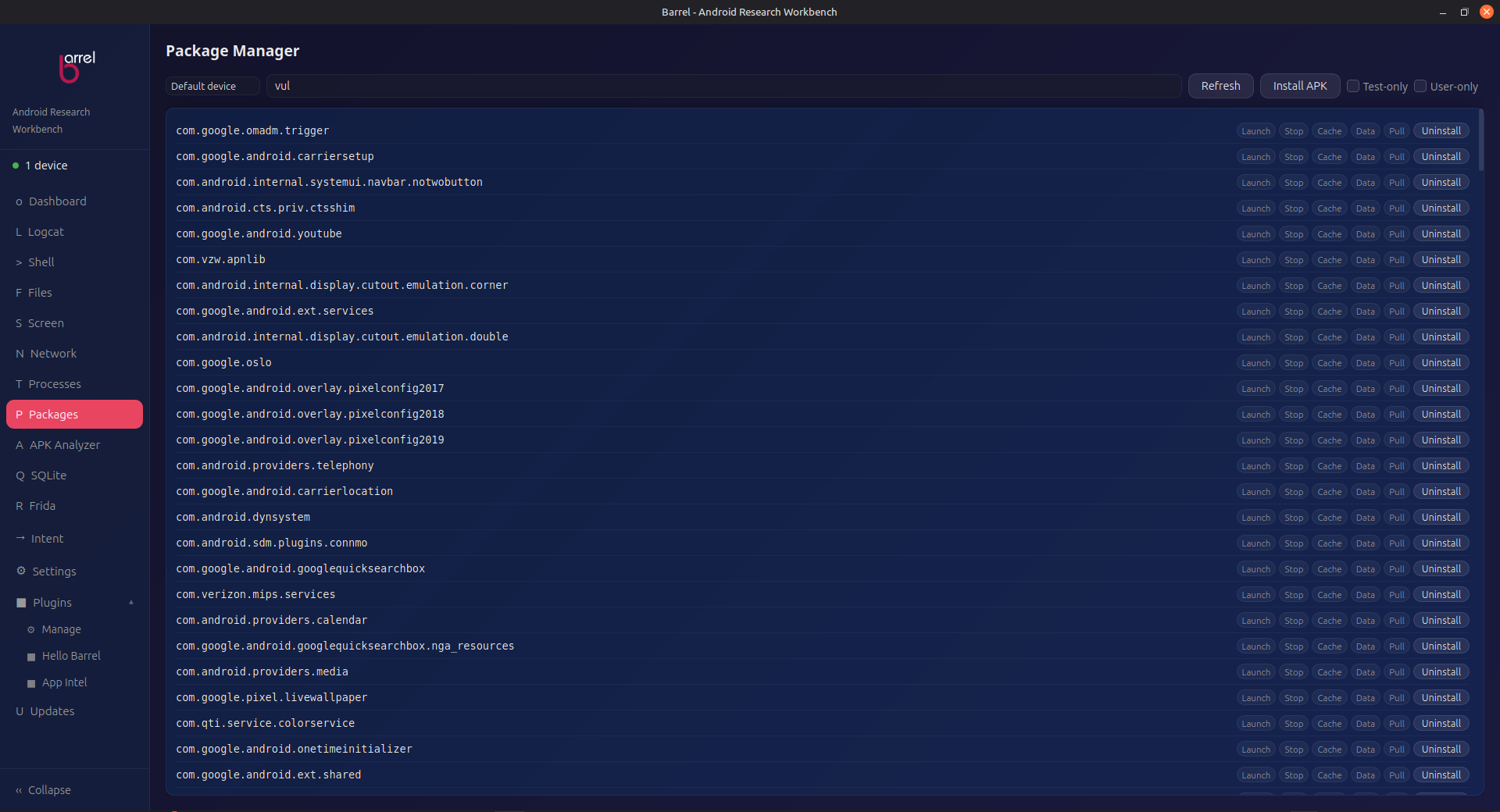Select com.android.internal.display.cutout.emulation.double row text
This screenshot has height=812, width=1500.
pyautogui.click(x=342, y=337)
